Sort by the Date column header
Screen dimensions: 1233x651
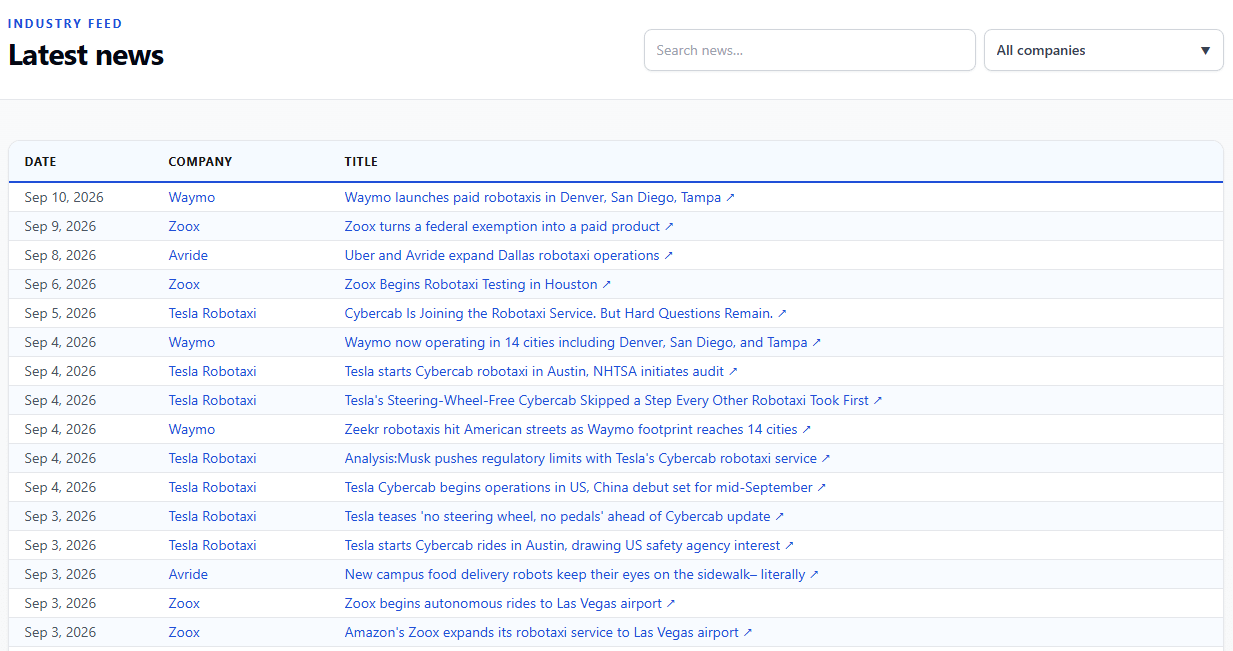click(x=41, y=162)
